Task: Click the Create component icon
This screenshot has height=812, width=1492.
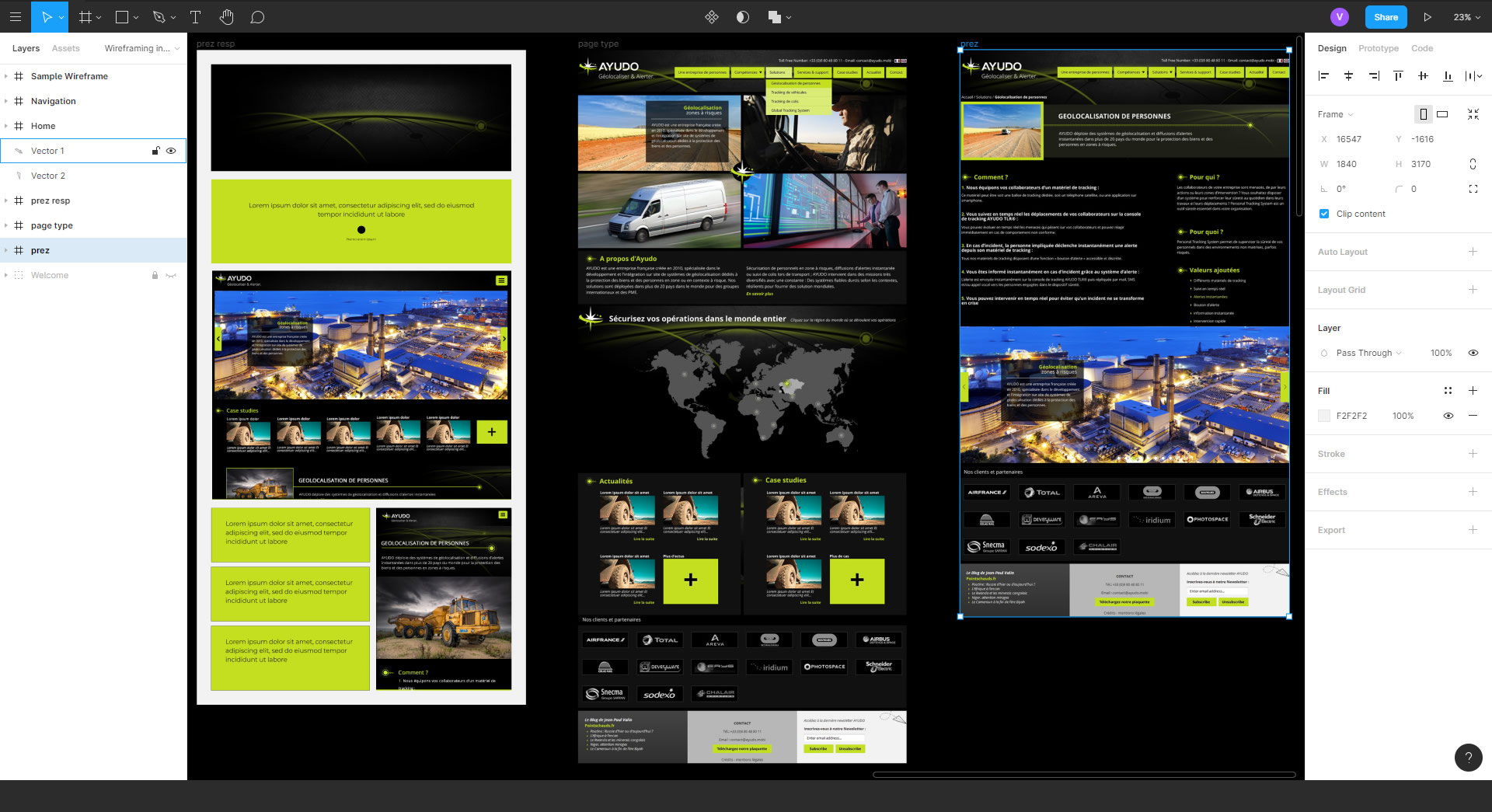Action: click(x=712, y=16)
